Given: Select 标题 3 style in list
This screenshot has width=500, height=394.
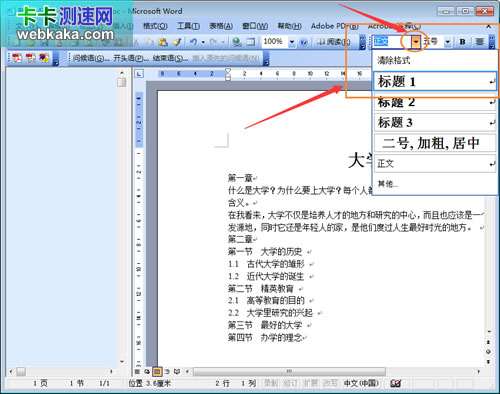Looking at the screenshot, I should coord(435,122).
